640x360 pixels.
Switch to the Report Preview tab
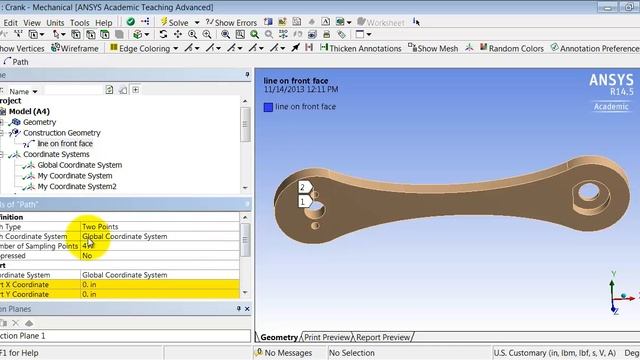(383, 337)
